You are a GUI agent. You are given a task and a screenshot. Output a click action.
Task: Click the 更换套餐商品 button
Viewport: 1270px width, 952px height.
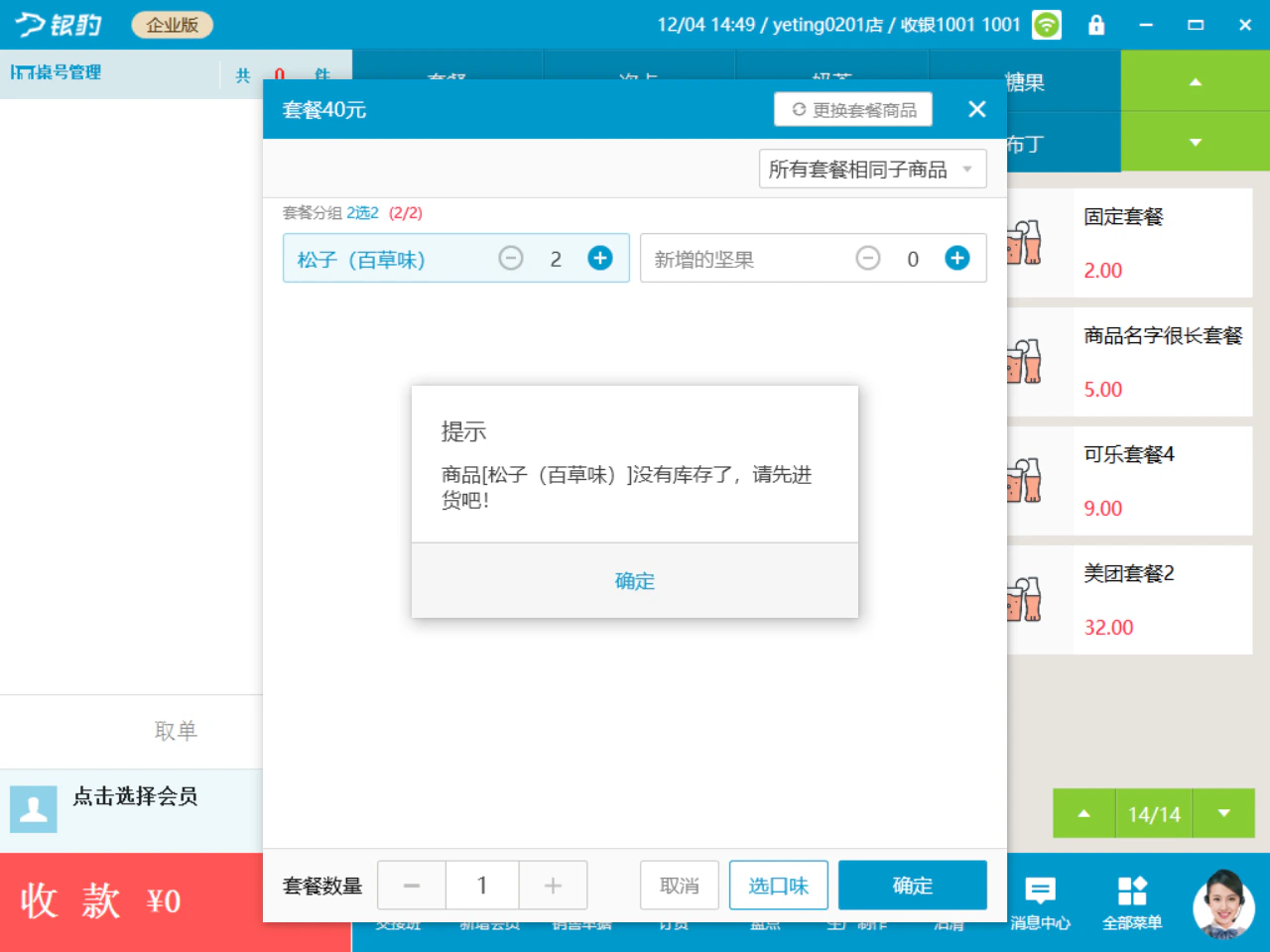853,109
